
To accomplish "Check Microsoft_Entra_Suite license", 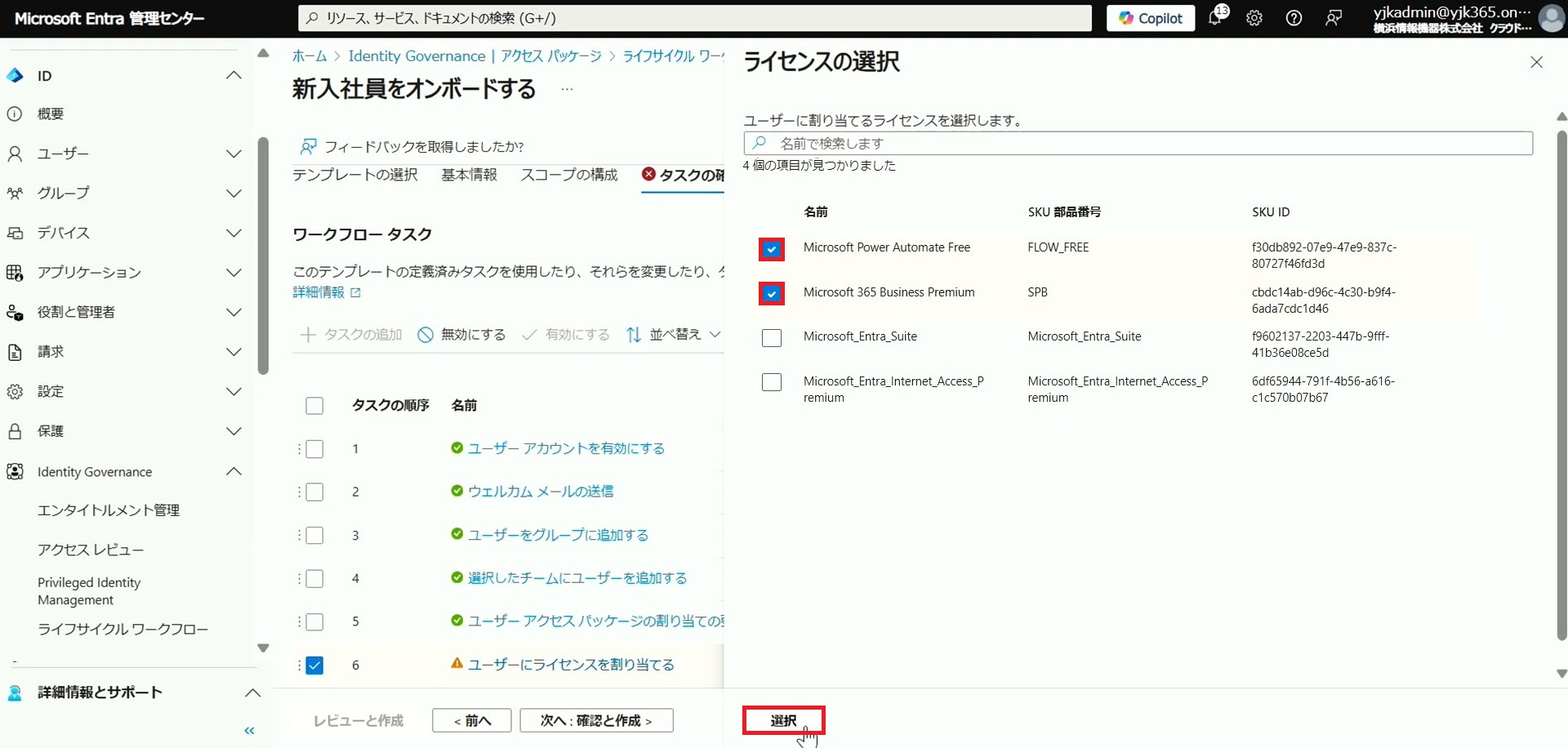I will tap(772, 337).
